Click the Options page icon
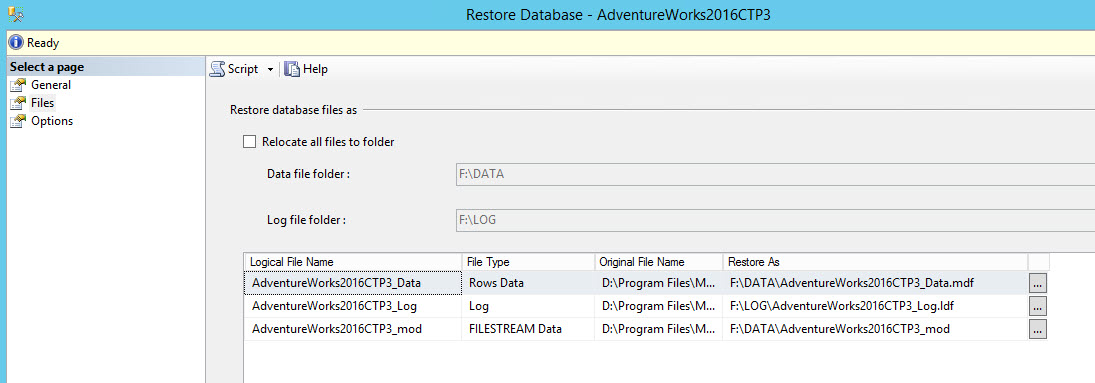 18,121
